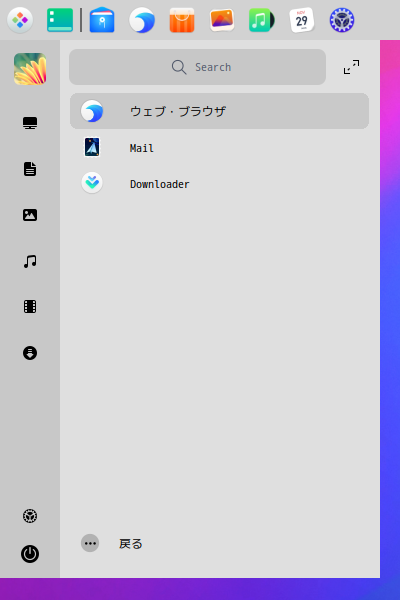Click the Downloader app icon
This screenshot has width=400, height=600.
pos(92,183)
